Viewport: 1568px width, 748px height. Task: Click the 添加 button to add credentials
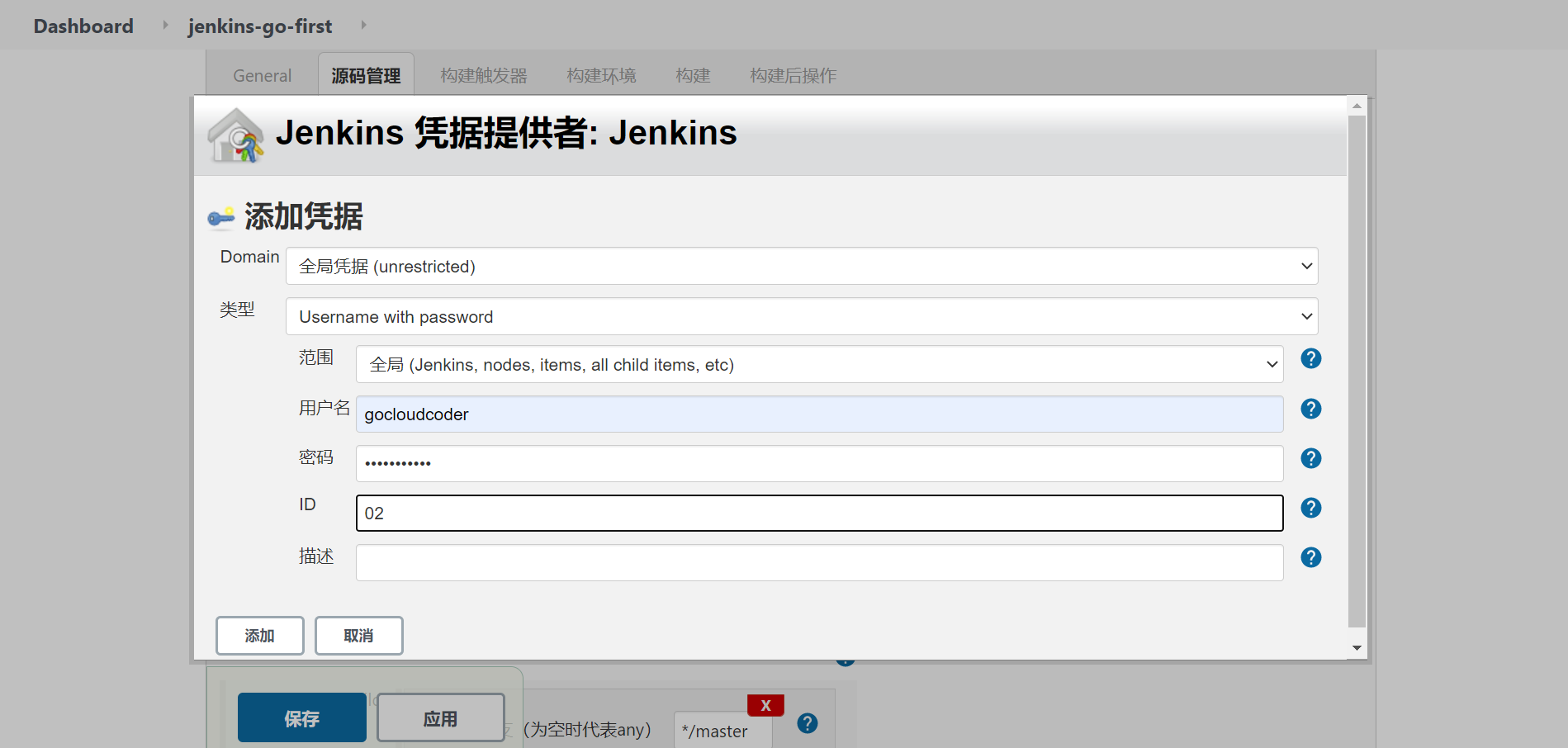[259, 635]
